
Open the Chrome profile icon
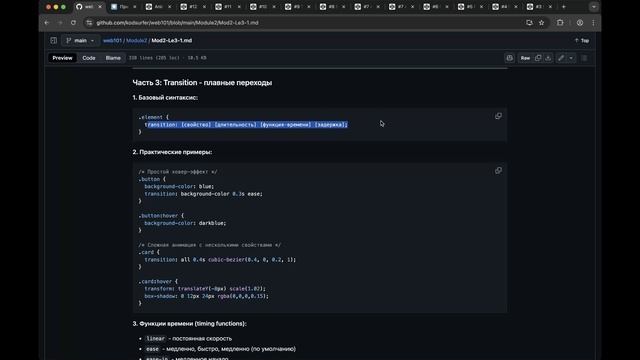click(580, 23)
